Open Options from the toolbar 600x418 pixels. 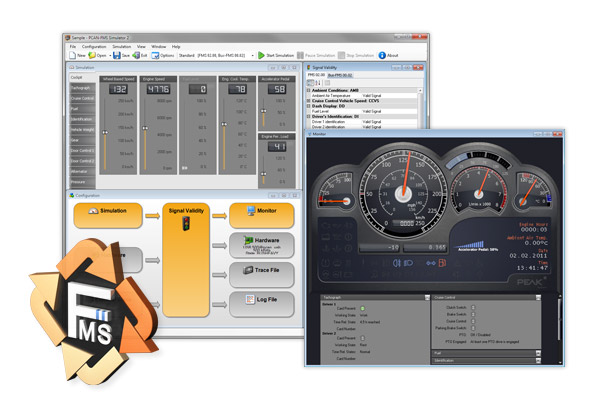pos(158,55)
